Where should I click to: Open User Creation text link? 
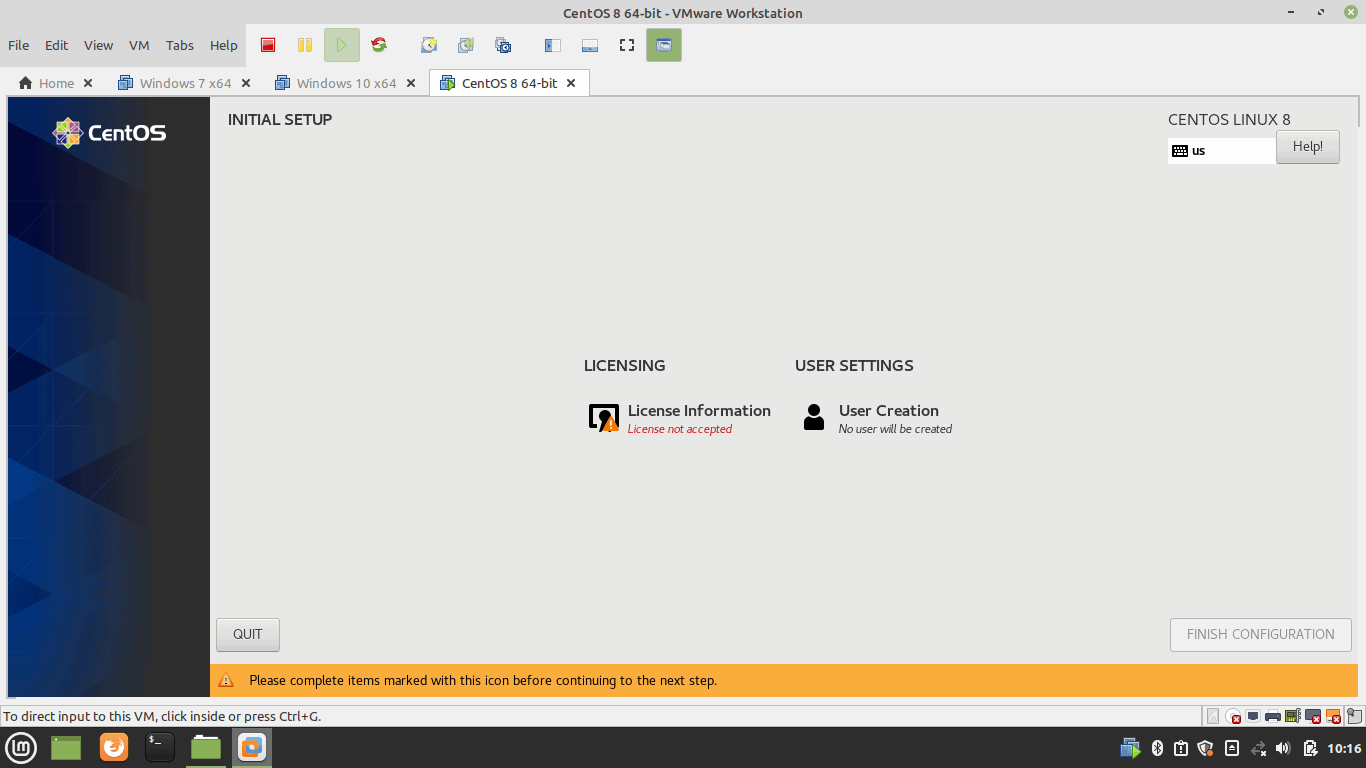tap(889, 410)
